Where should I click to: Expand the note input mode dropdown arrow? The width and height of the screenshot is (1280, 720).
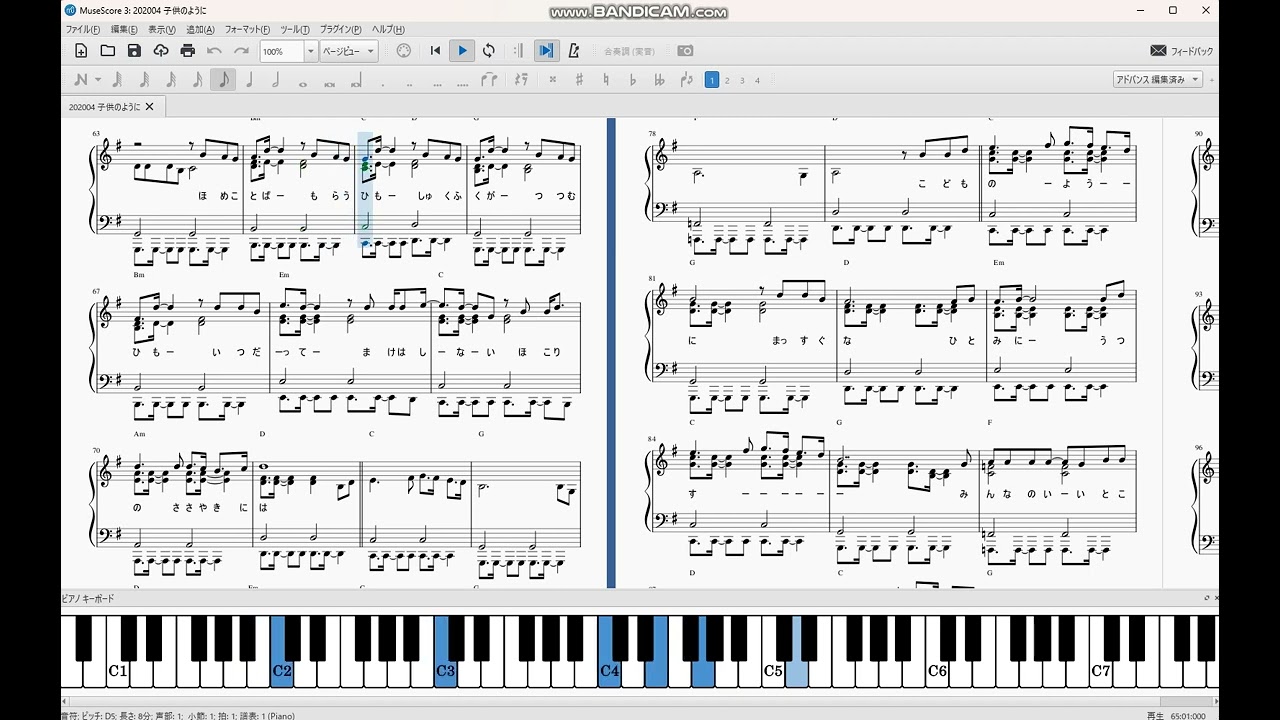pos(97,80)
